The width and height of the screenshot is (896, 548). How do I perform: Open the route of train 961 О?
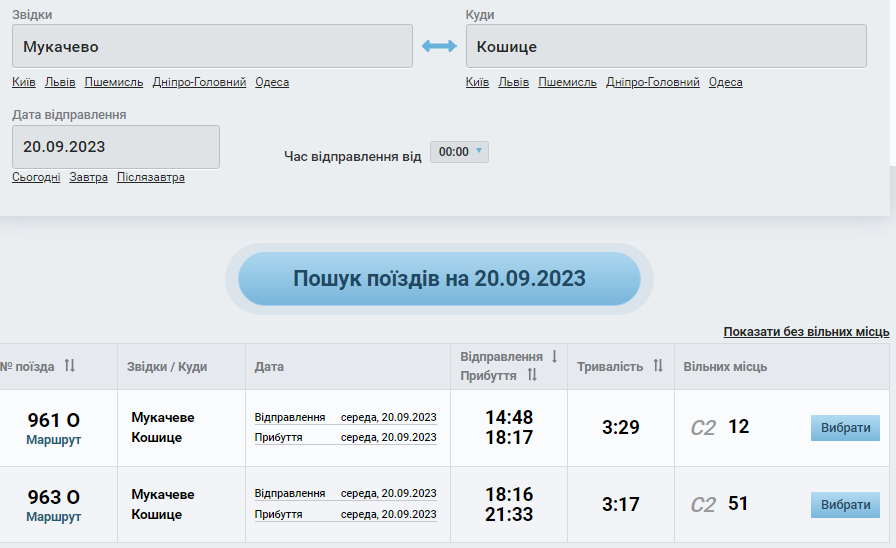click(x=54, y=440)
